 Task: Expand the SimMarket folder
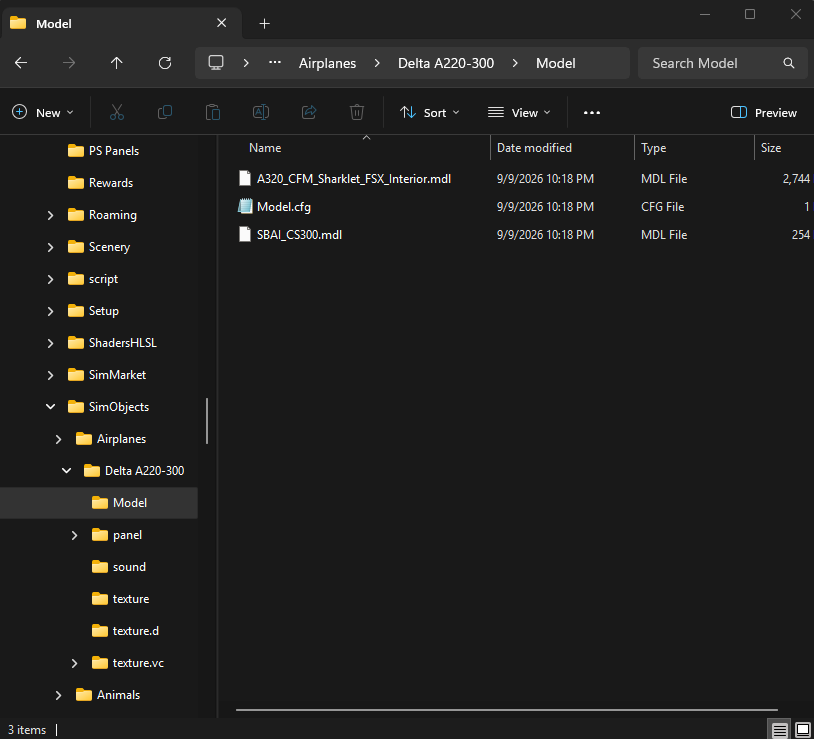pos(50,375)
